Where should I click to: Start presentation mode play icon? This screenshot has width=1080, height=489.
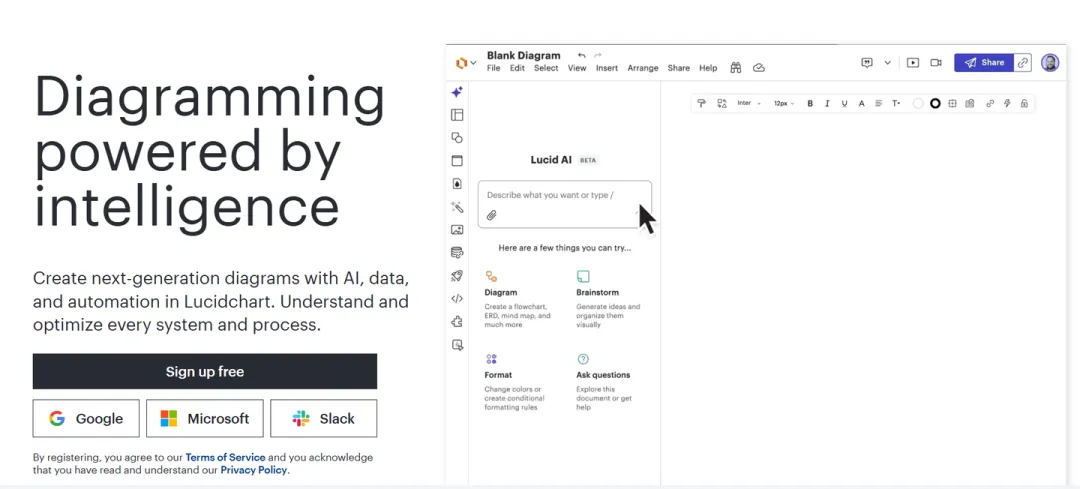click(x=913, y=63)
